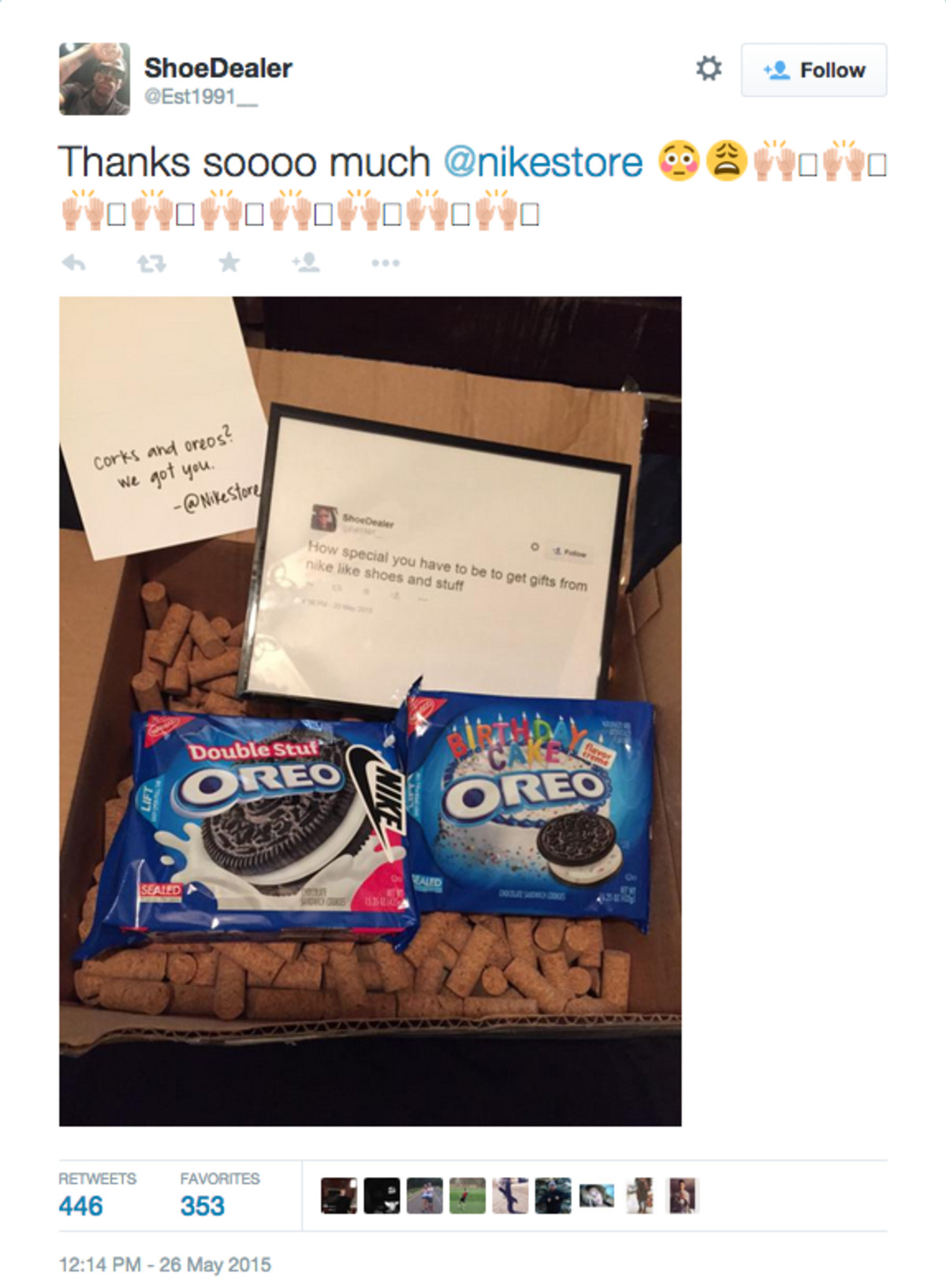This screenshot has width=946, height=1288.
Task: Click the last favoriter avatar in the row
Action: tap(682, 1196)
